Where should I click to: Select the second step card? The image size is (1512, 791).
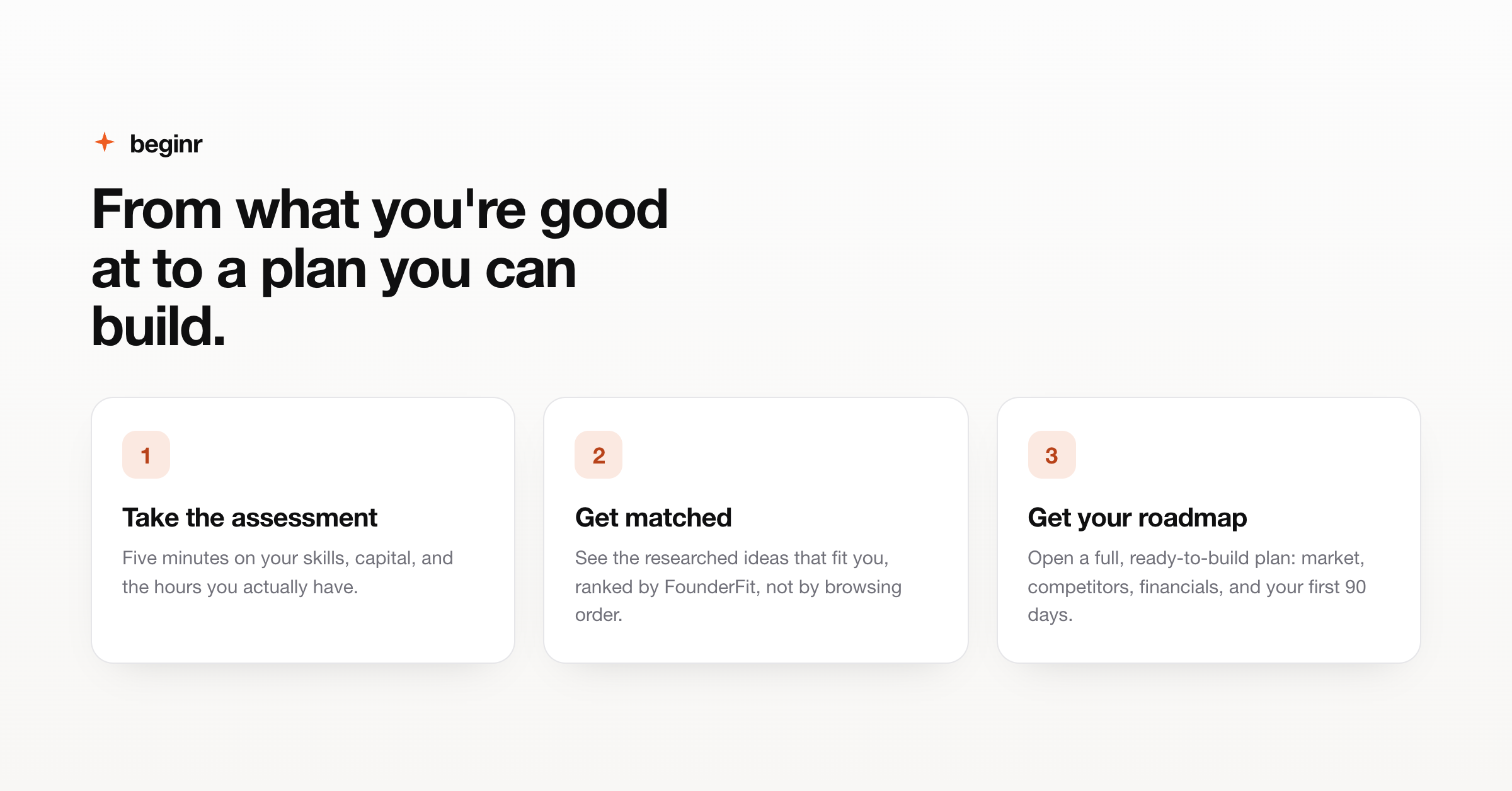(756, 530)
